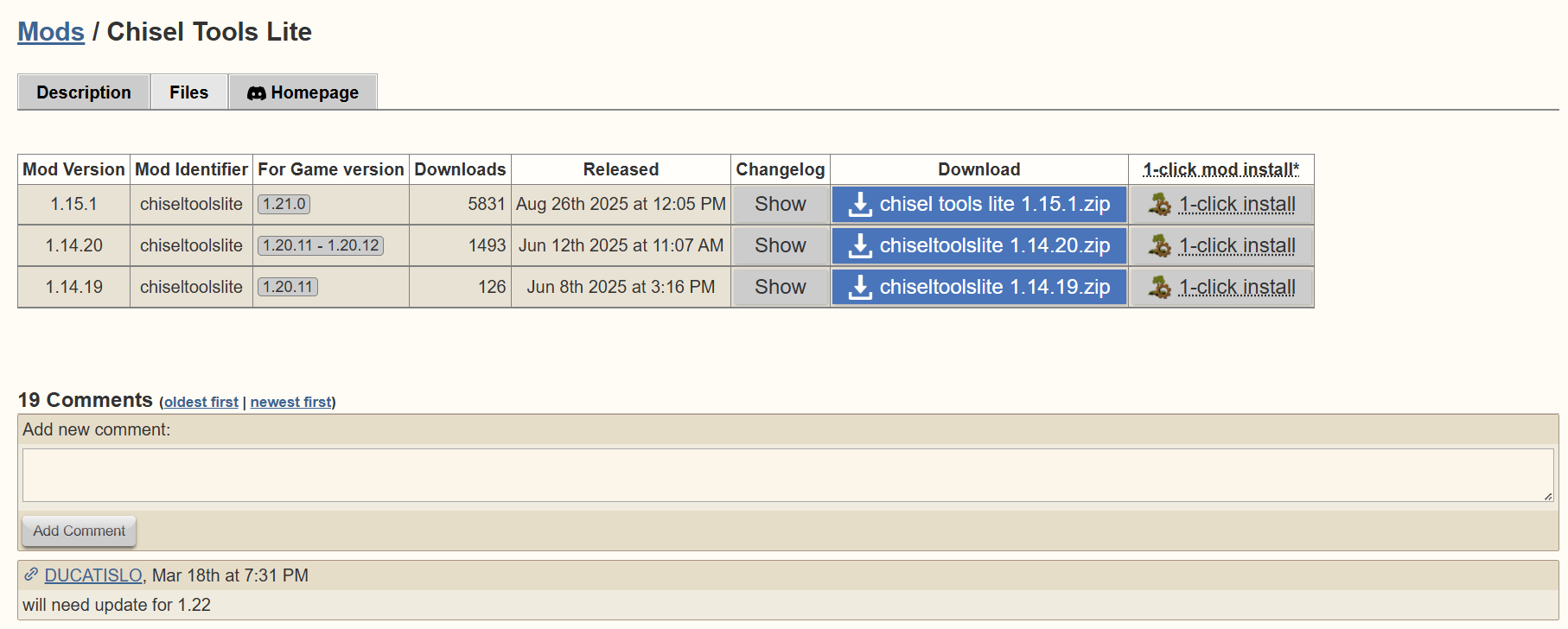
Task: Click the comment timestamp Mar 18th at 7:31 PM
Action: pyautogui.click(x=230, y=575)
